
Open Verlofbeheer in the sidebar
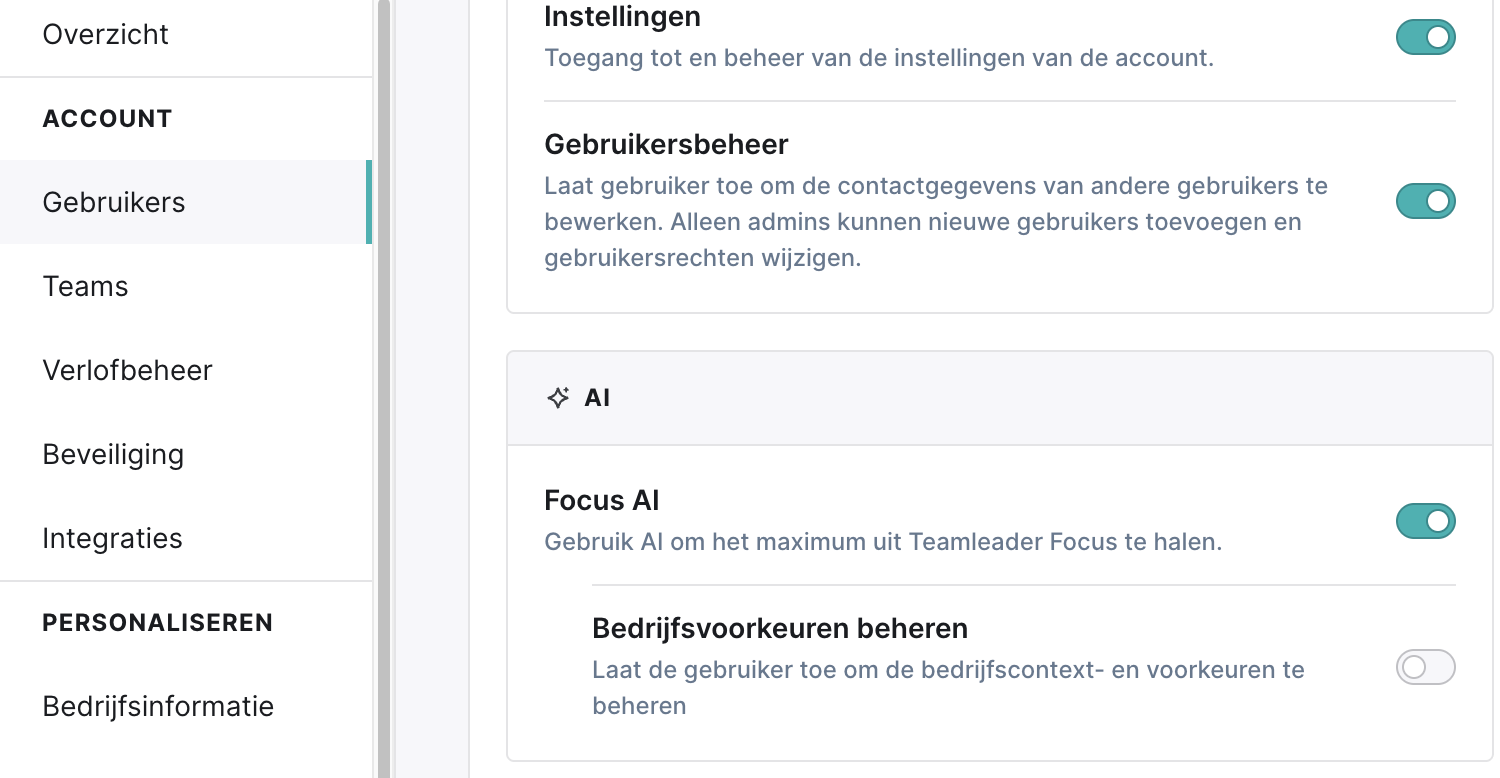click(127, 370)
